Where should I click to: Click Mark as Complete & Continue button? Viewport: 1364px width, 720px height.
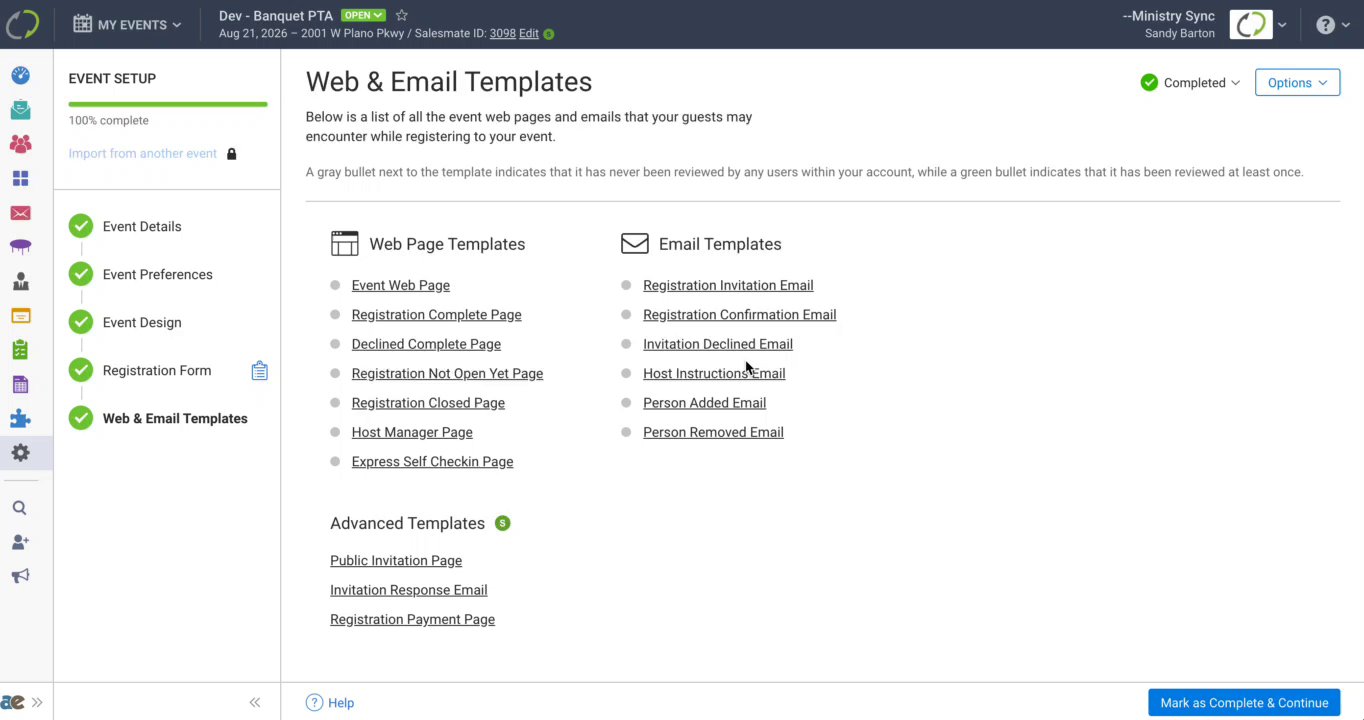(1243, 703)
